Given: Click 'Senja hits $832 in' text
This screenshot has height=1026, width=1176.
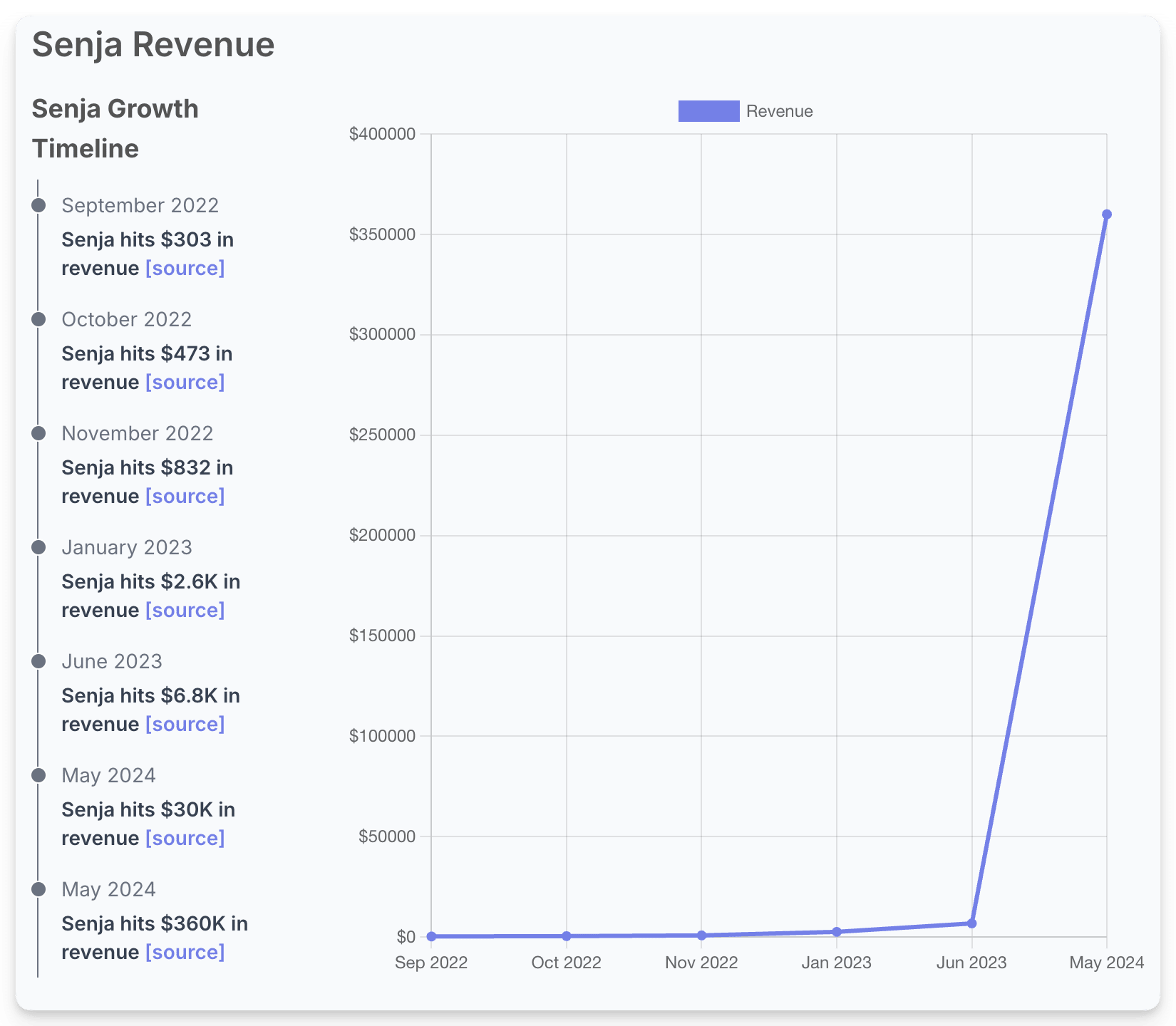Looking at the screenshot, I should point(148,468).
